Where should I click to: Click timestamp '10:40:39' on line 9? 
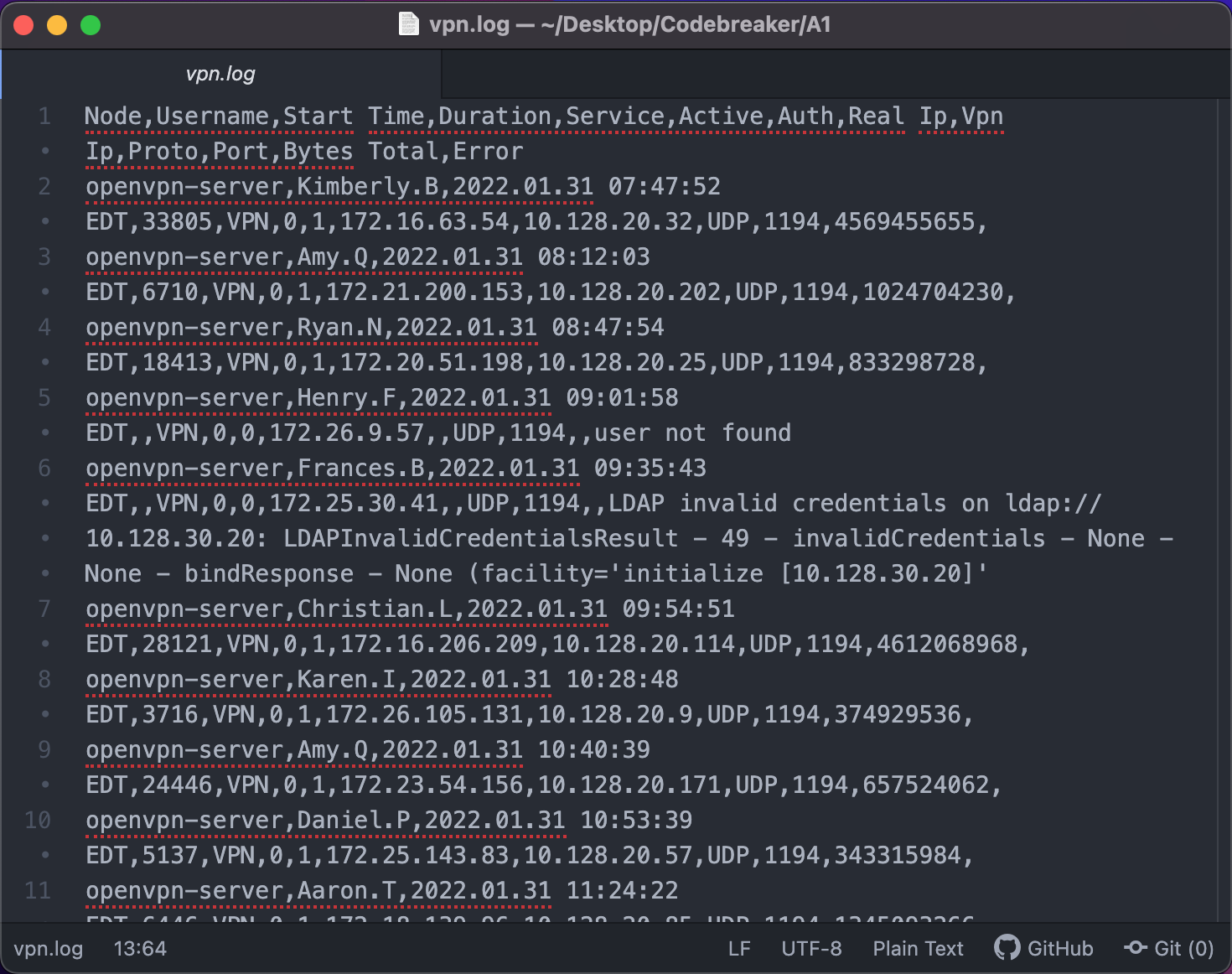(593, 749)
